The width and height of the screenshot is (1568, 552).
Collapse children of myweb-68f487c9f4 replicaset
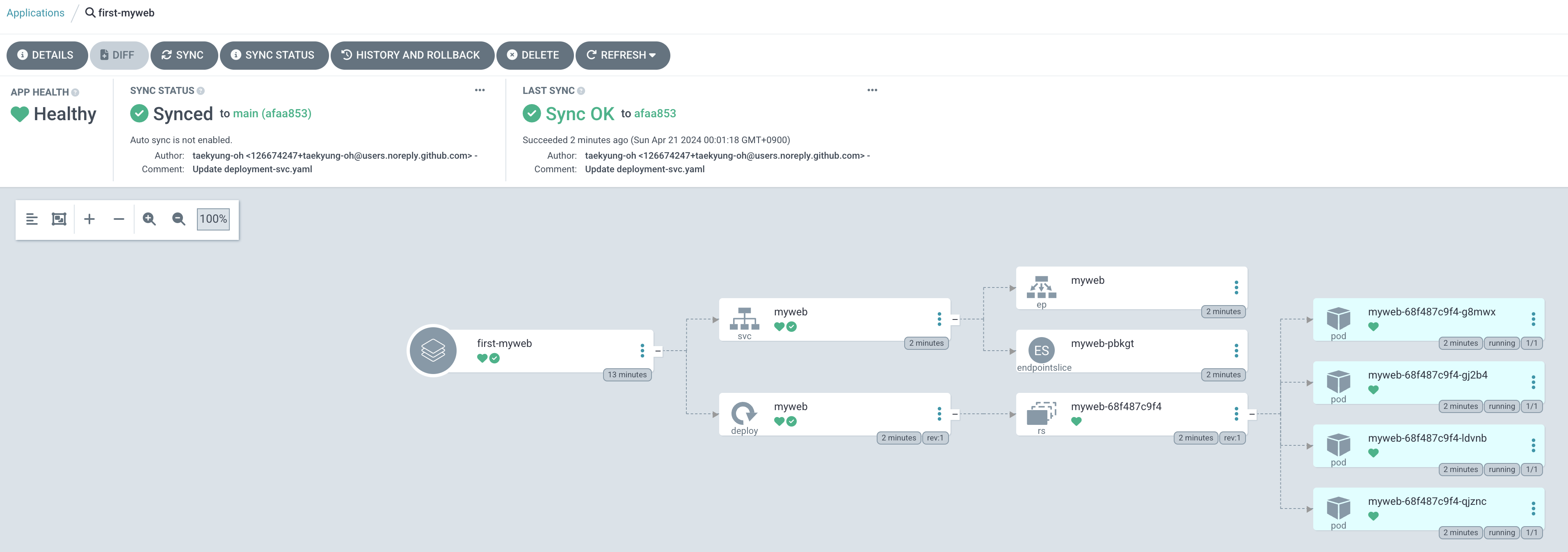click(1251, 415)
